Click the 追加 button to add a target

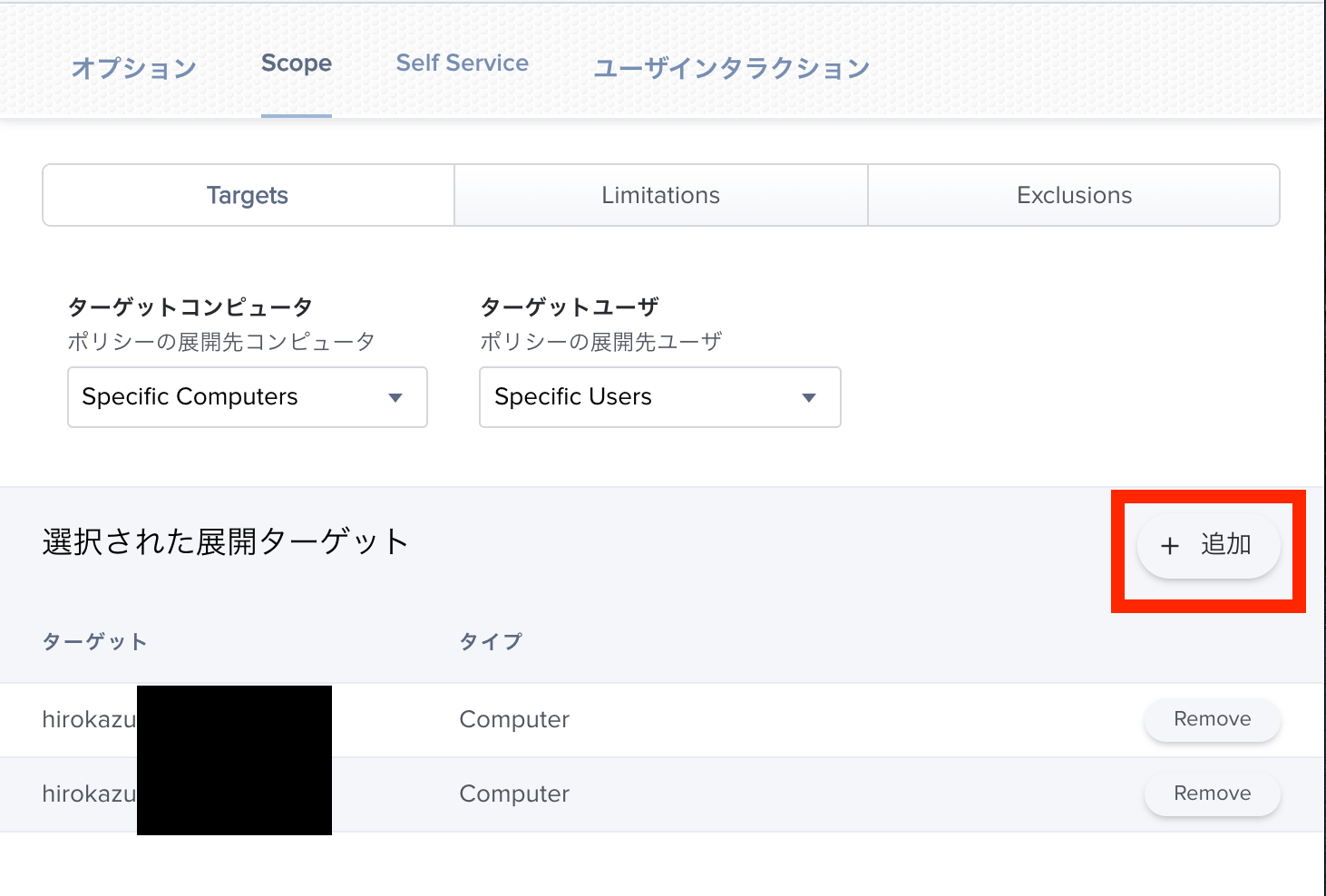click(x=1208, y=546)
